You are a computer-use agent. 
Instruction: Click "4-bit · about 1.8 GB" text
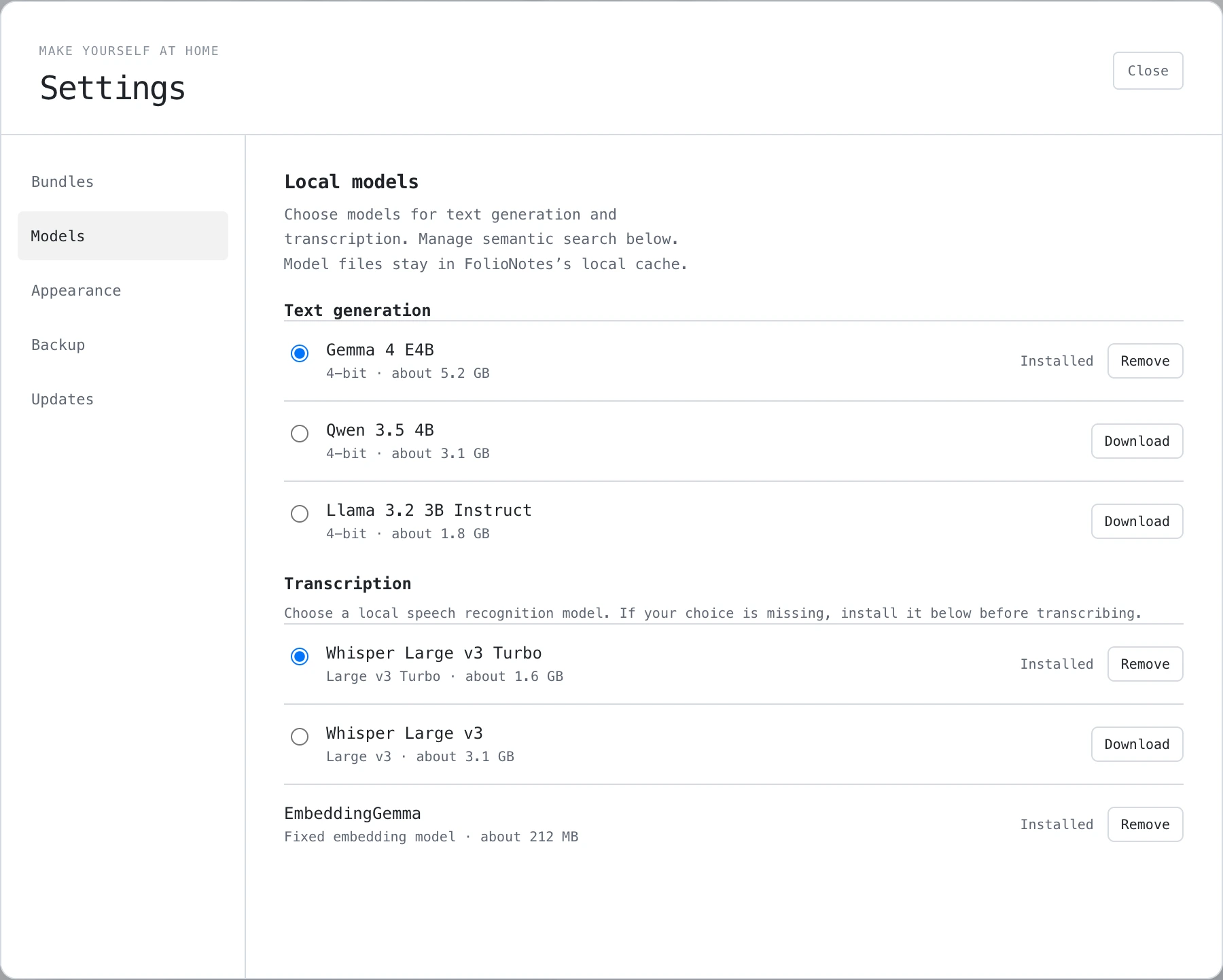tap(408, 533)
